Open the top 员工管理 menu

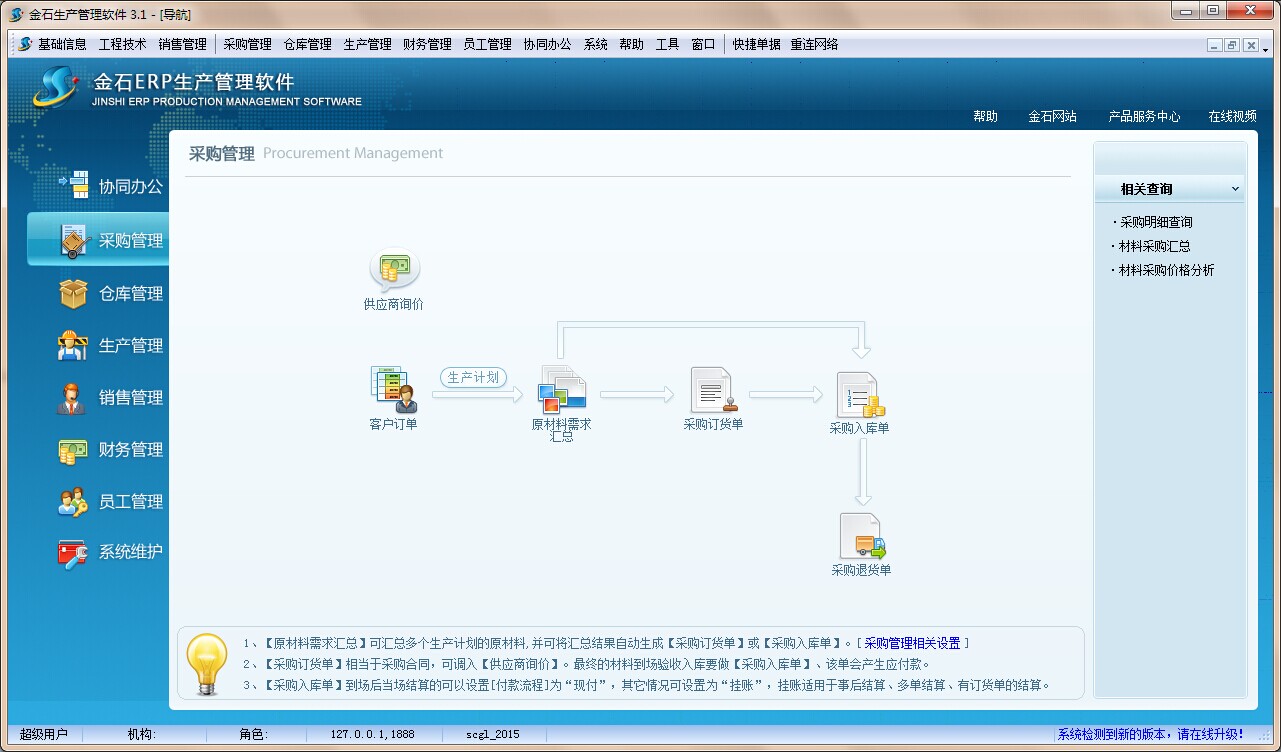coord(487,44)
